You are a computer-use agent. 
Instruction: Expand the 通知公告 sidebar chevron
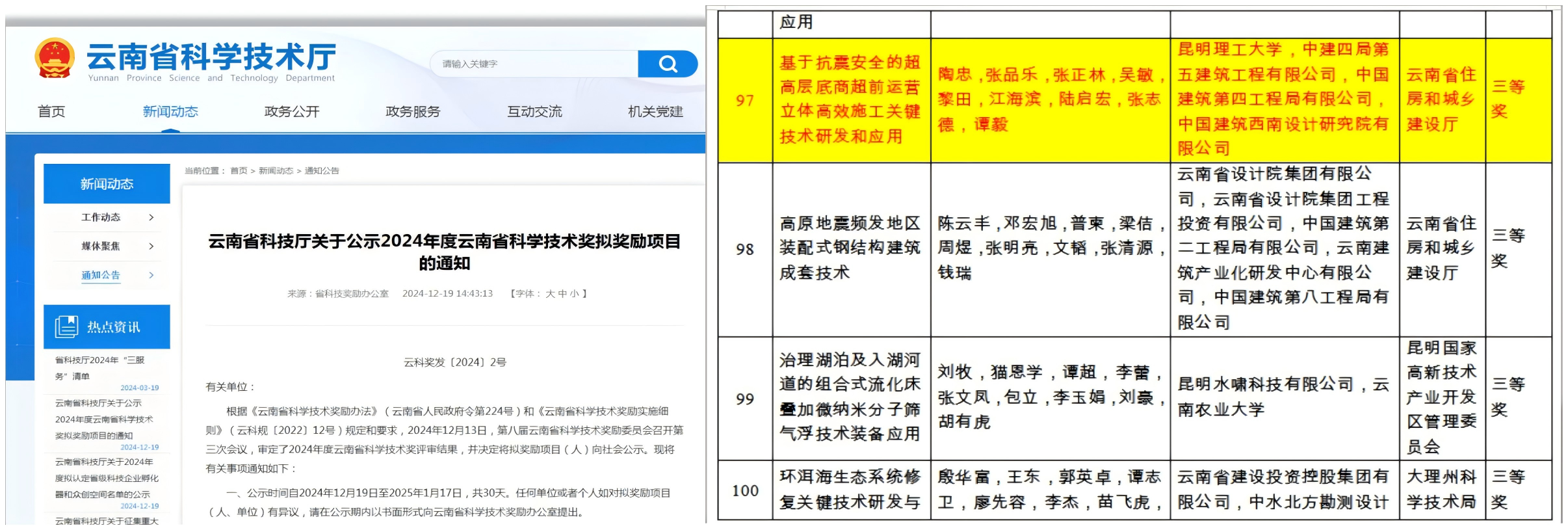point(151,275)
